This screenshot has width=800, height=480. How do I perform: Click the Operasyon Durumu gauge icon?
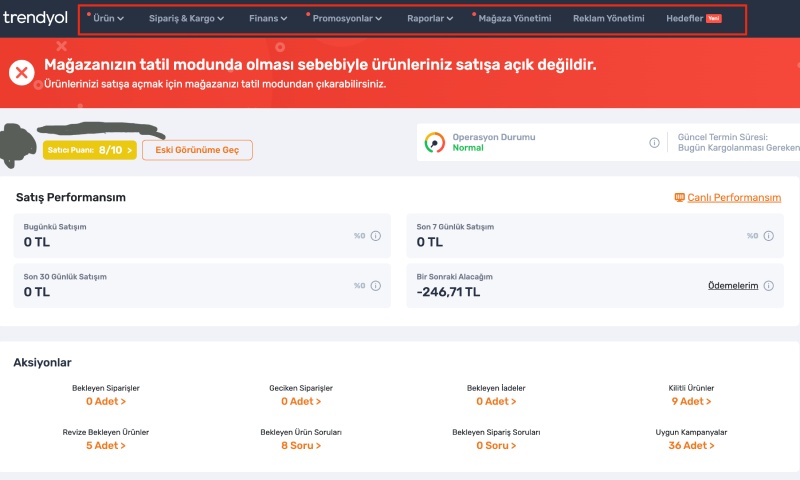(435, 142)
